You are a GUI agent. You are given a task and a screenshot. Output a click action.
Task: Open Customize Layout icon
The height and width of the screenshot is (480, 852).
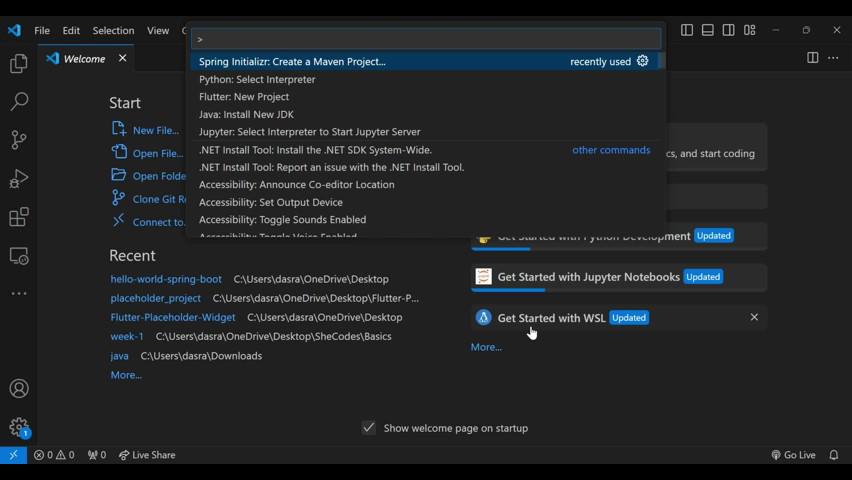(750, 30)
